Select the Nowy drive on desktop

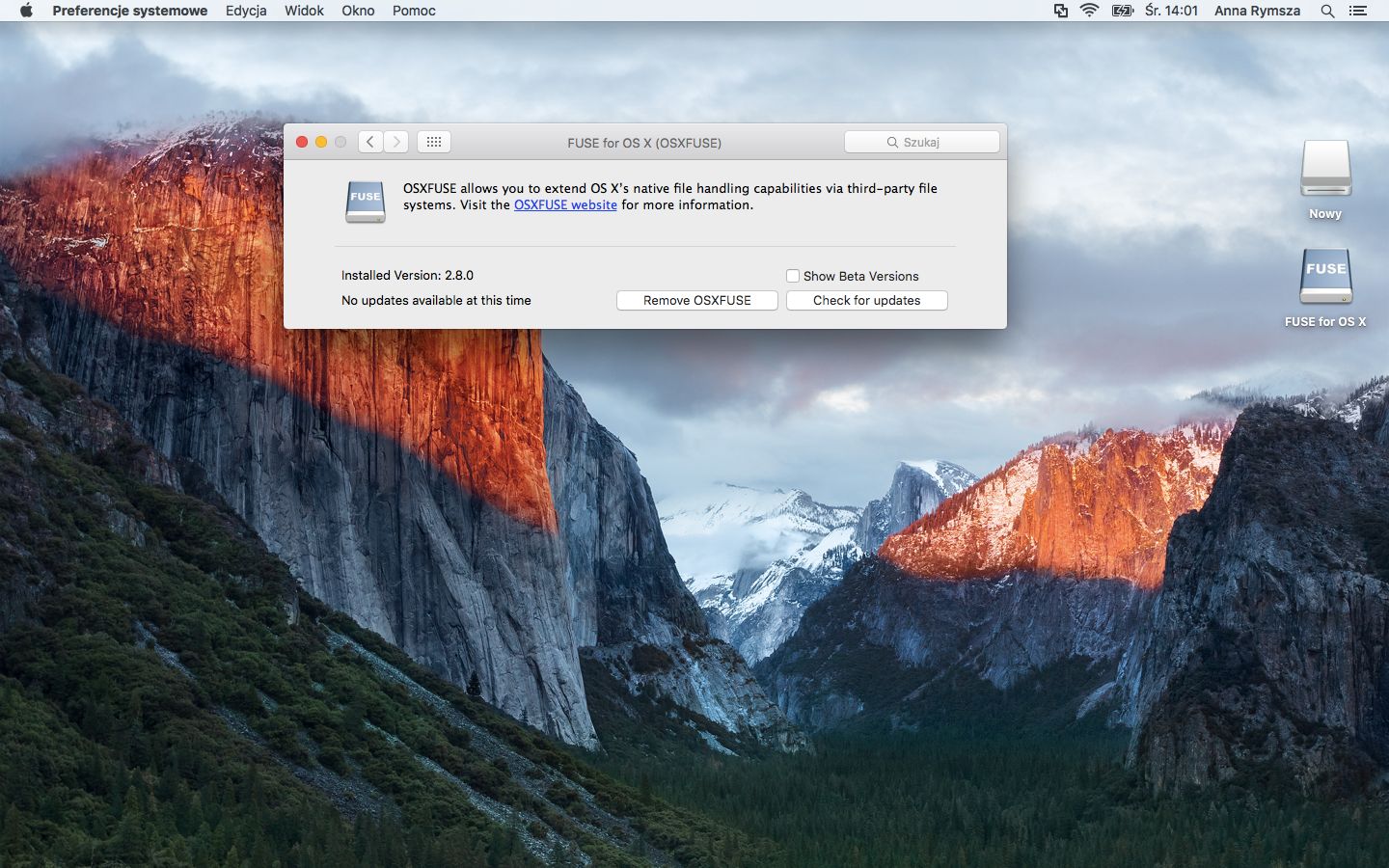1325,179
